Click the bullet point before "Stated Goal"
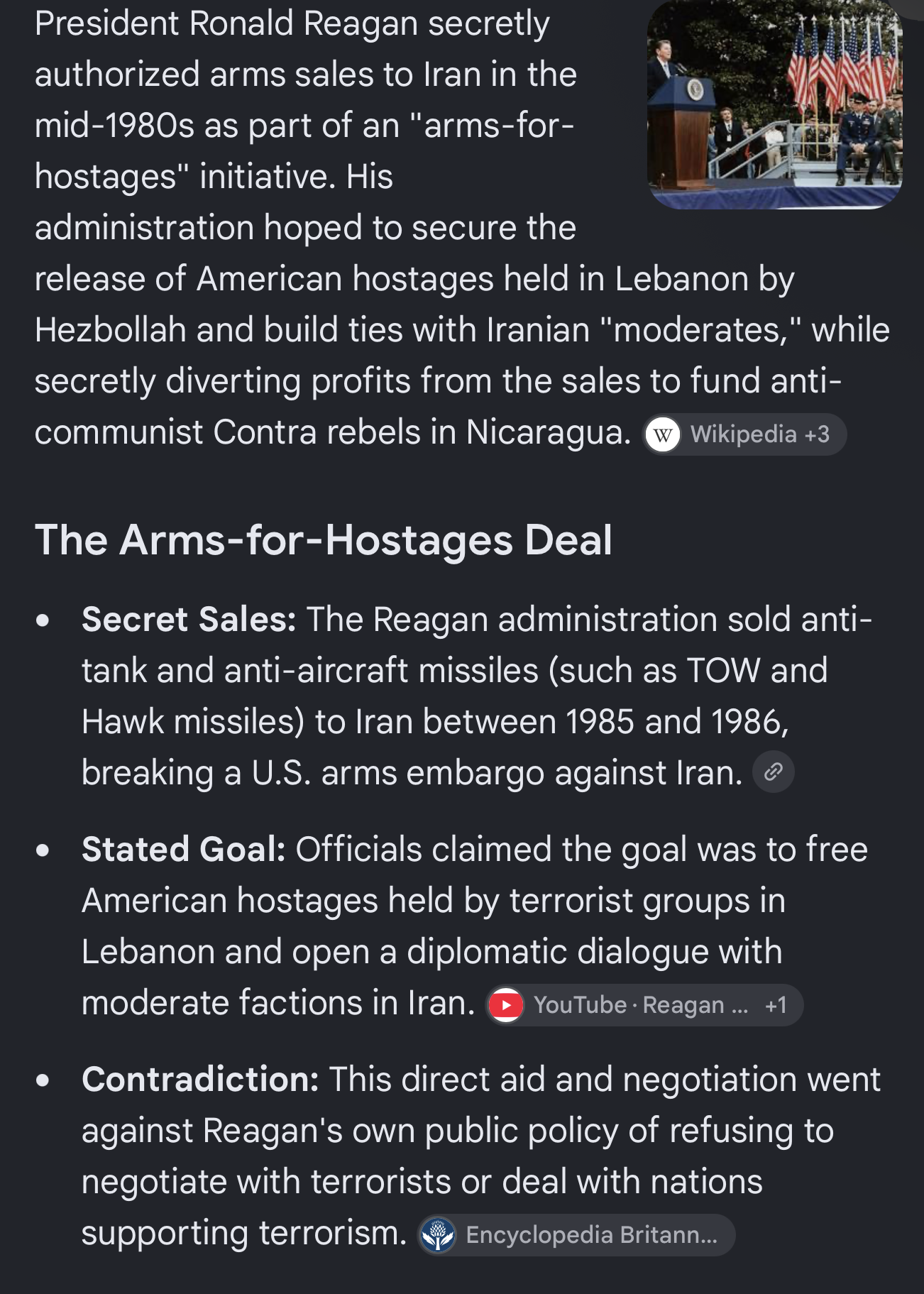Viewport: 924px width, 1294px height. click(43, 850)
